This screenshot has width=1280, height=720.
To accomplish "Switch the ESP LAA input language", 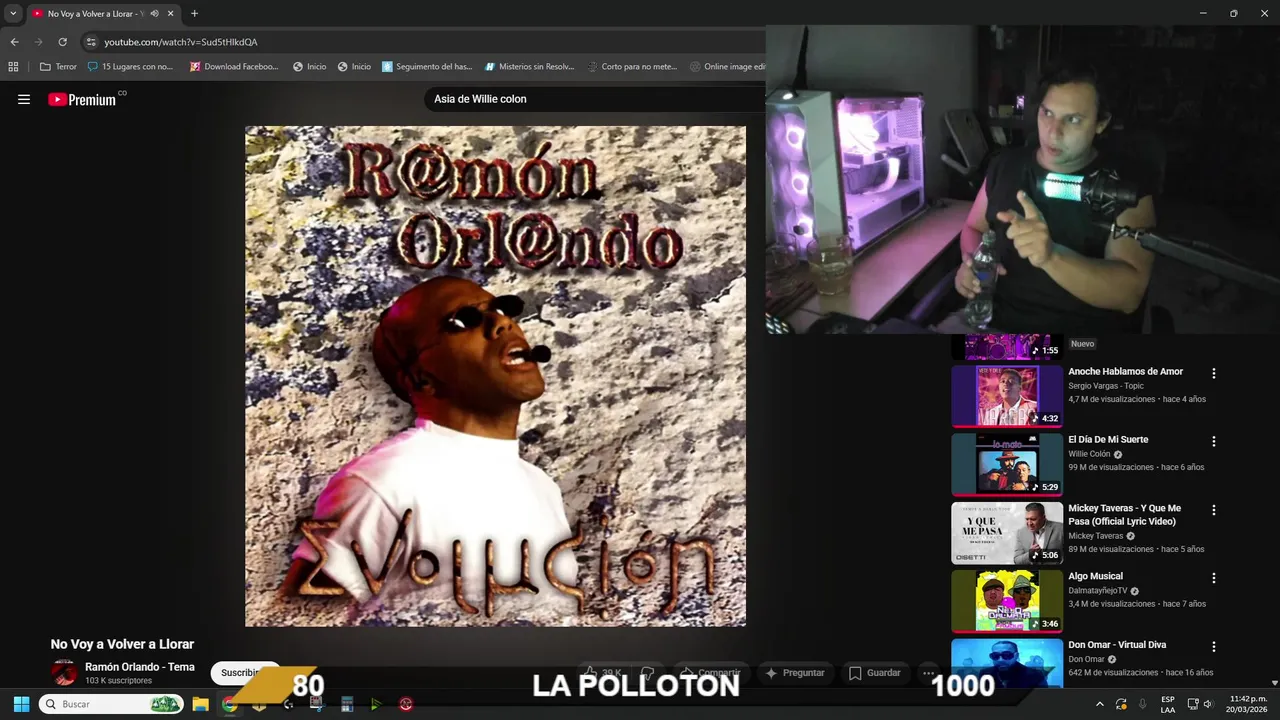I will 1168,704.
